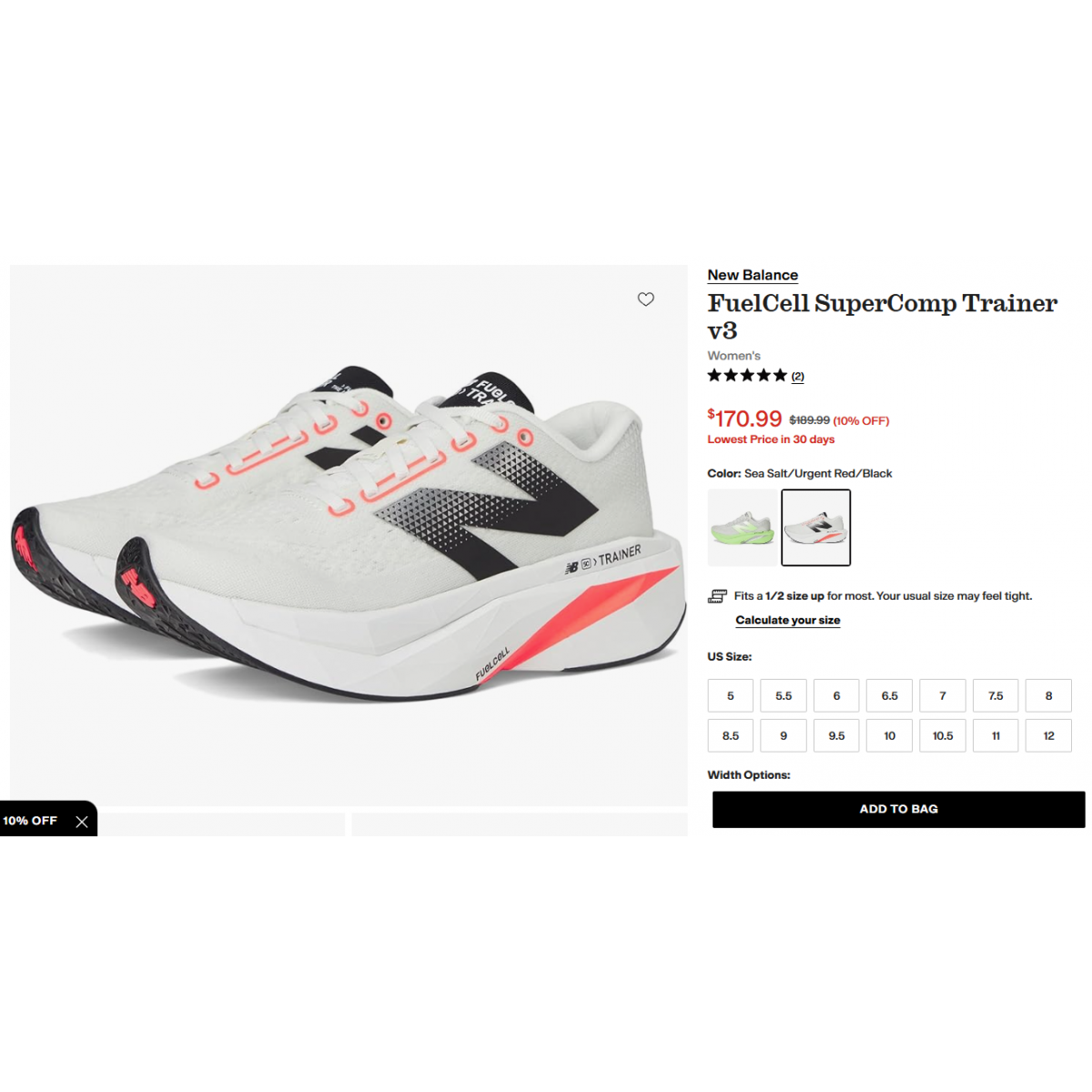Select US size 8

(1048, 695)
